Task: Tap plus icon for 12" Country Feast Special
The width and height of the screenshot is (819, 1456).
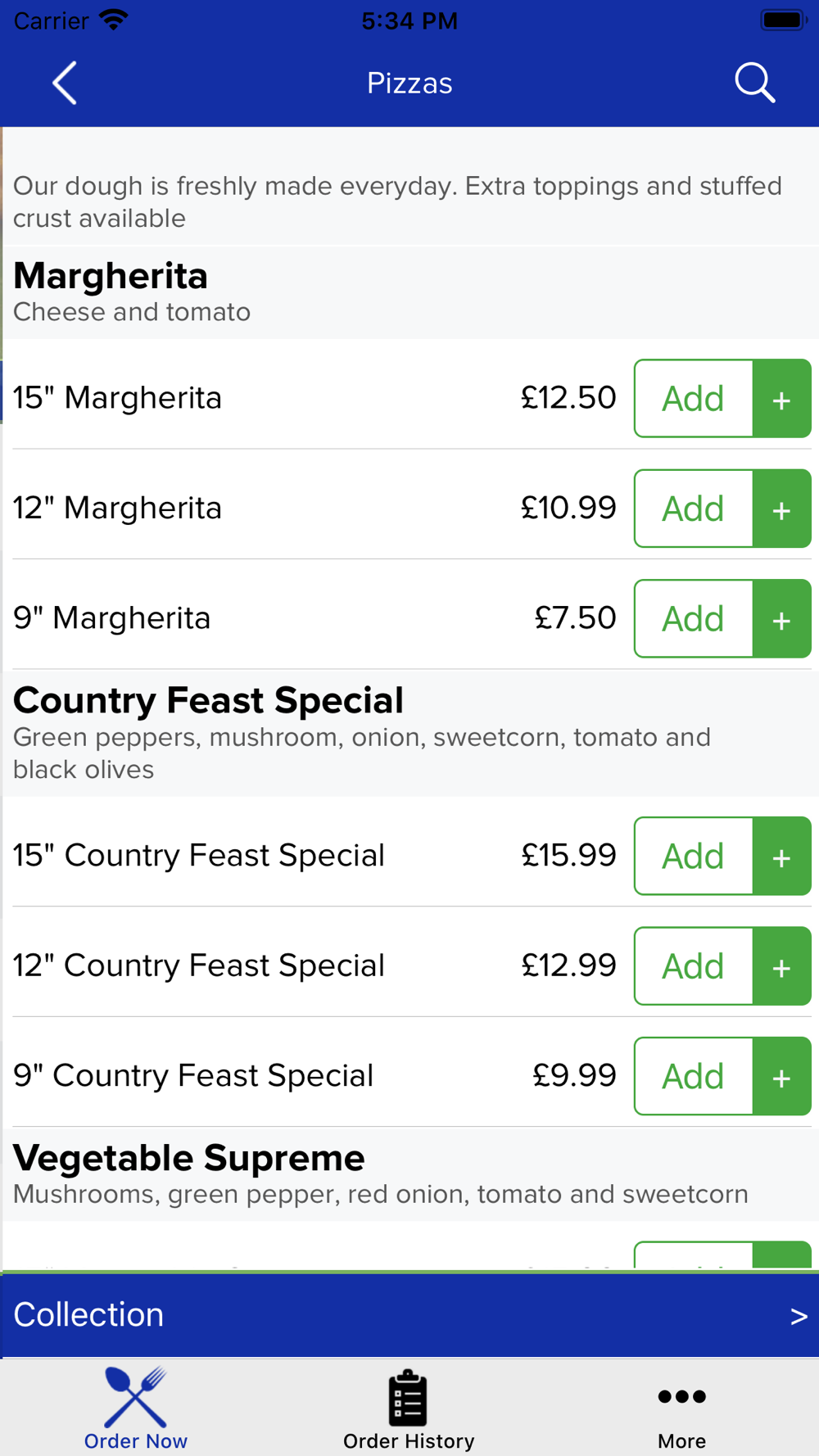Action: click(x=782, y=965)
